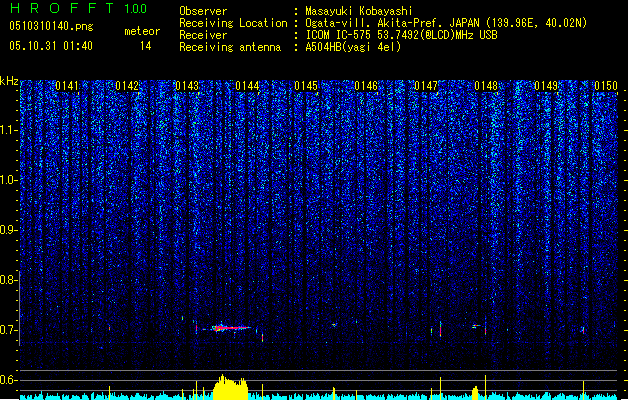
Task: Click the meteor count value 14
Action: 146,46
